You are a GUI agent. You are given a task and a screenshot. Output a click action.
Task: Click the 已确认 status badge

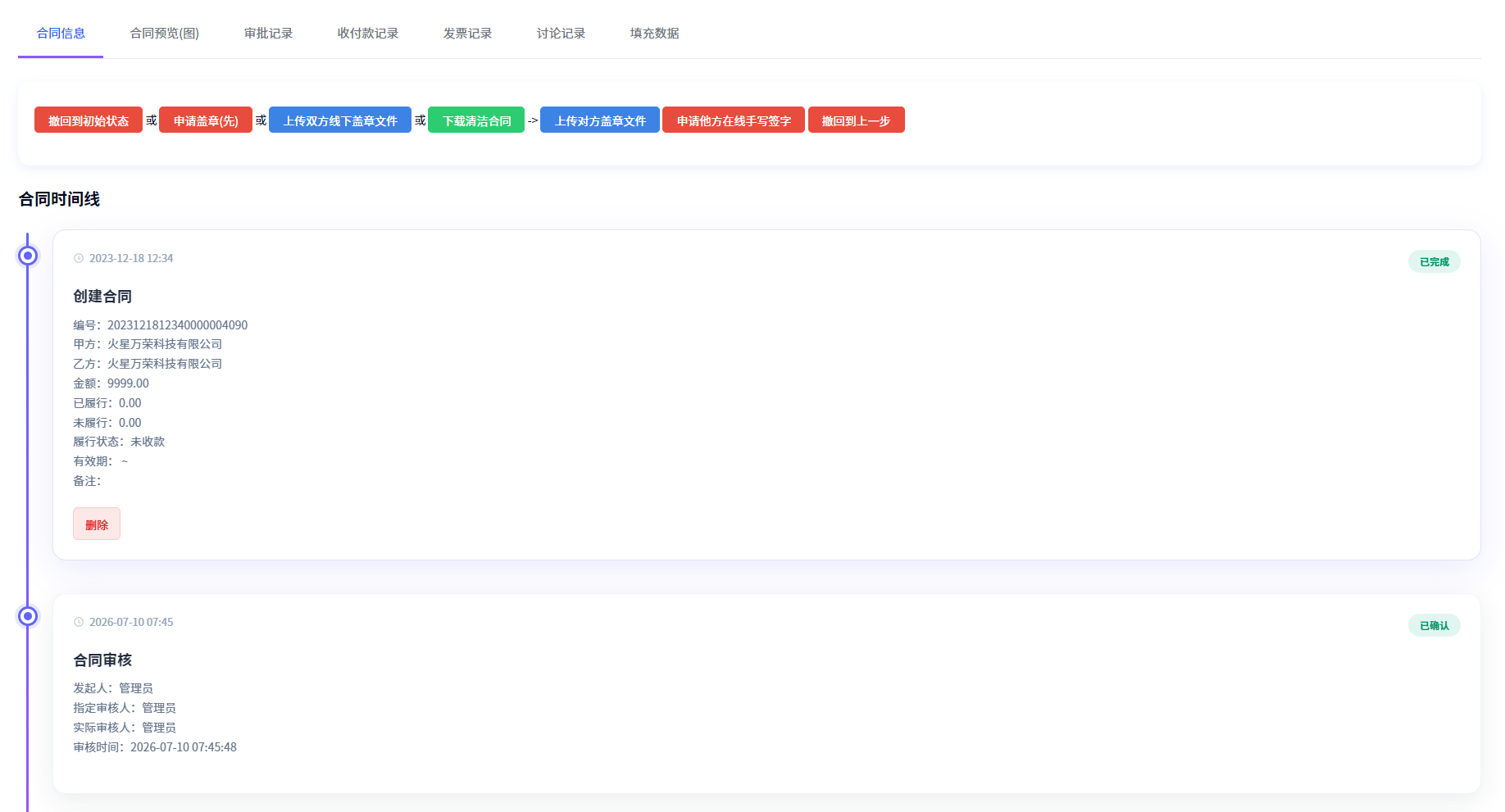(x=1435, y=625)
